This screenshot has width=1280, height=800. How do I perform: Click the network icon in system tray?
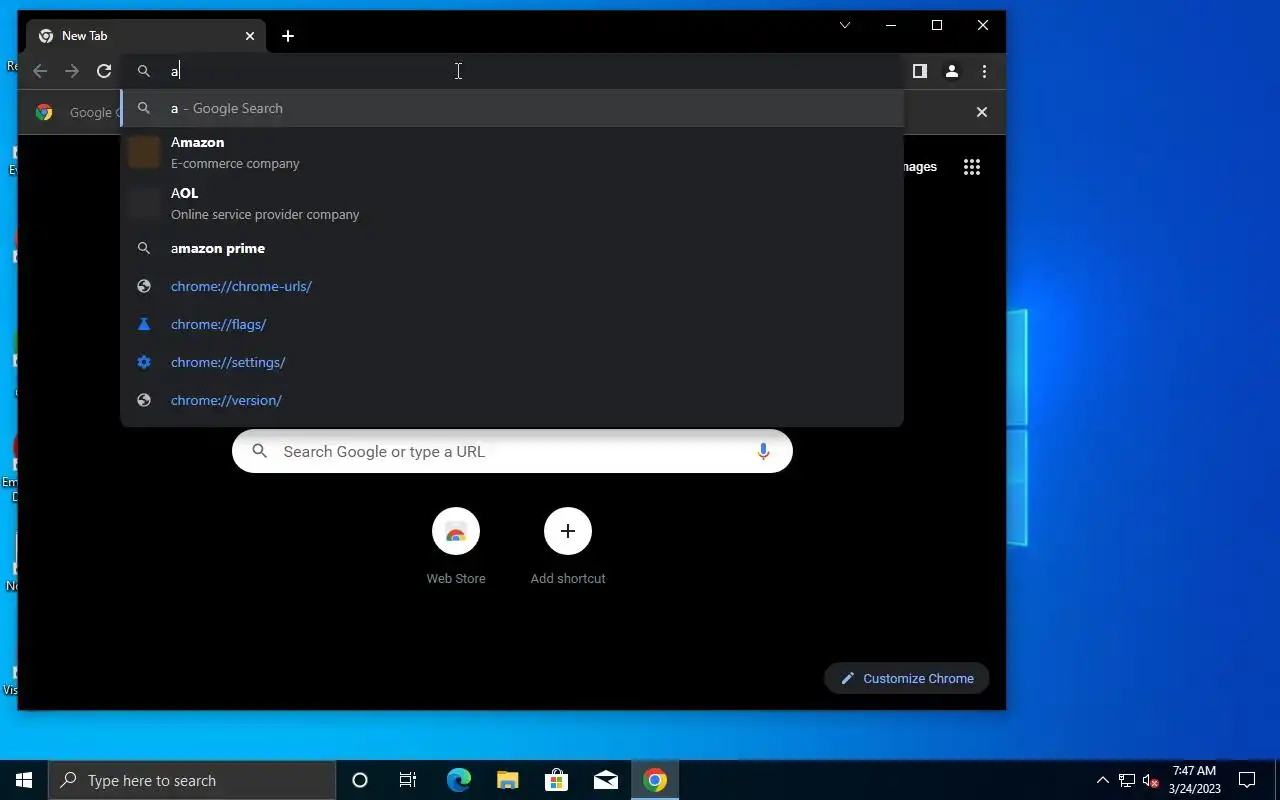pos(1127,780)
